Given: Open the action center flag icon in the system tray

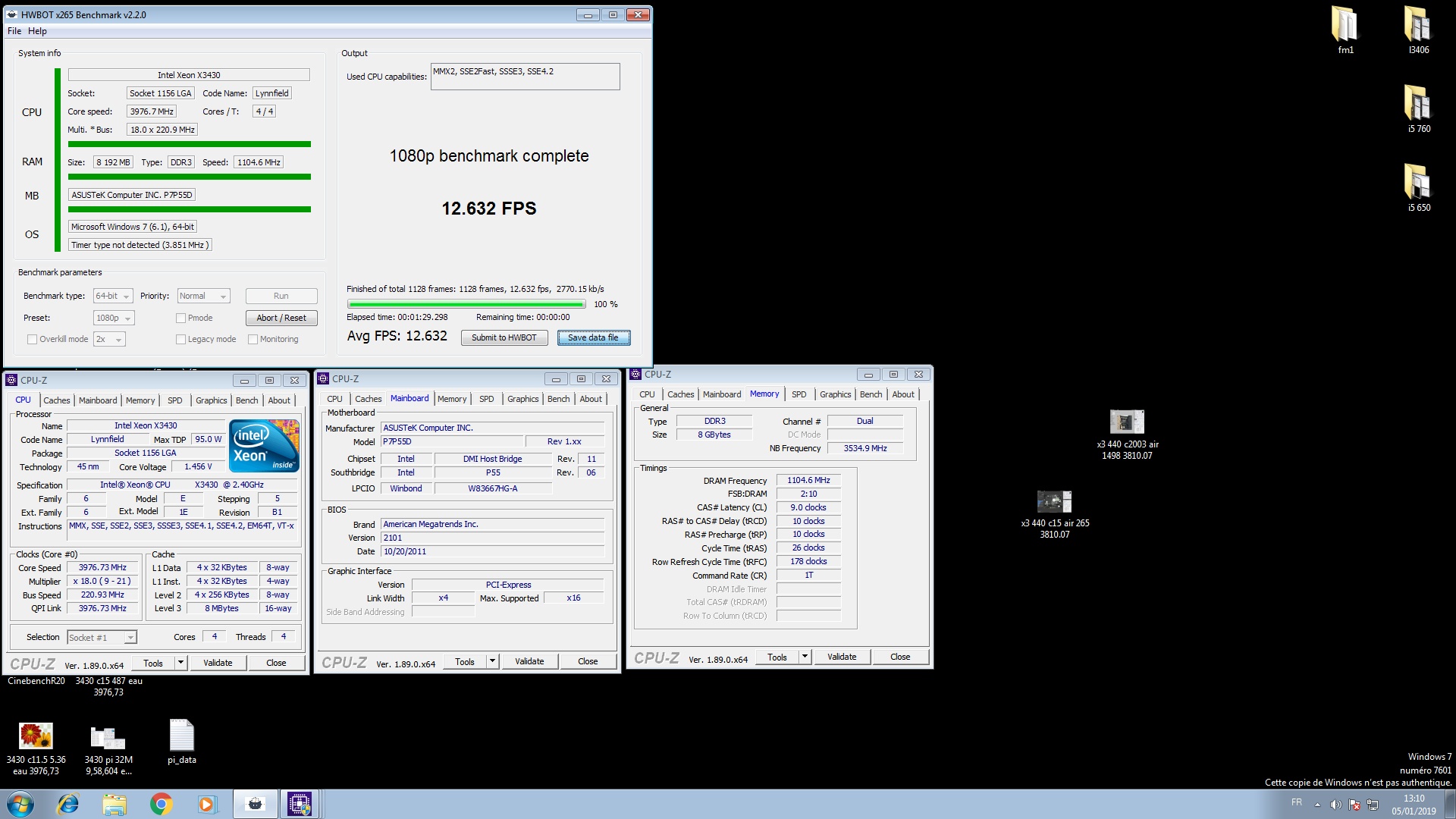Looking at the screenshot, I should coord(1354,805).
